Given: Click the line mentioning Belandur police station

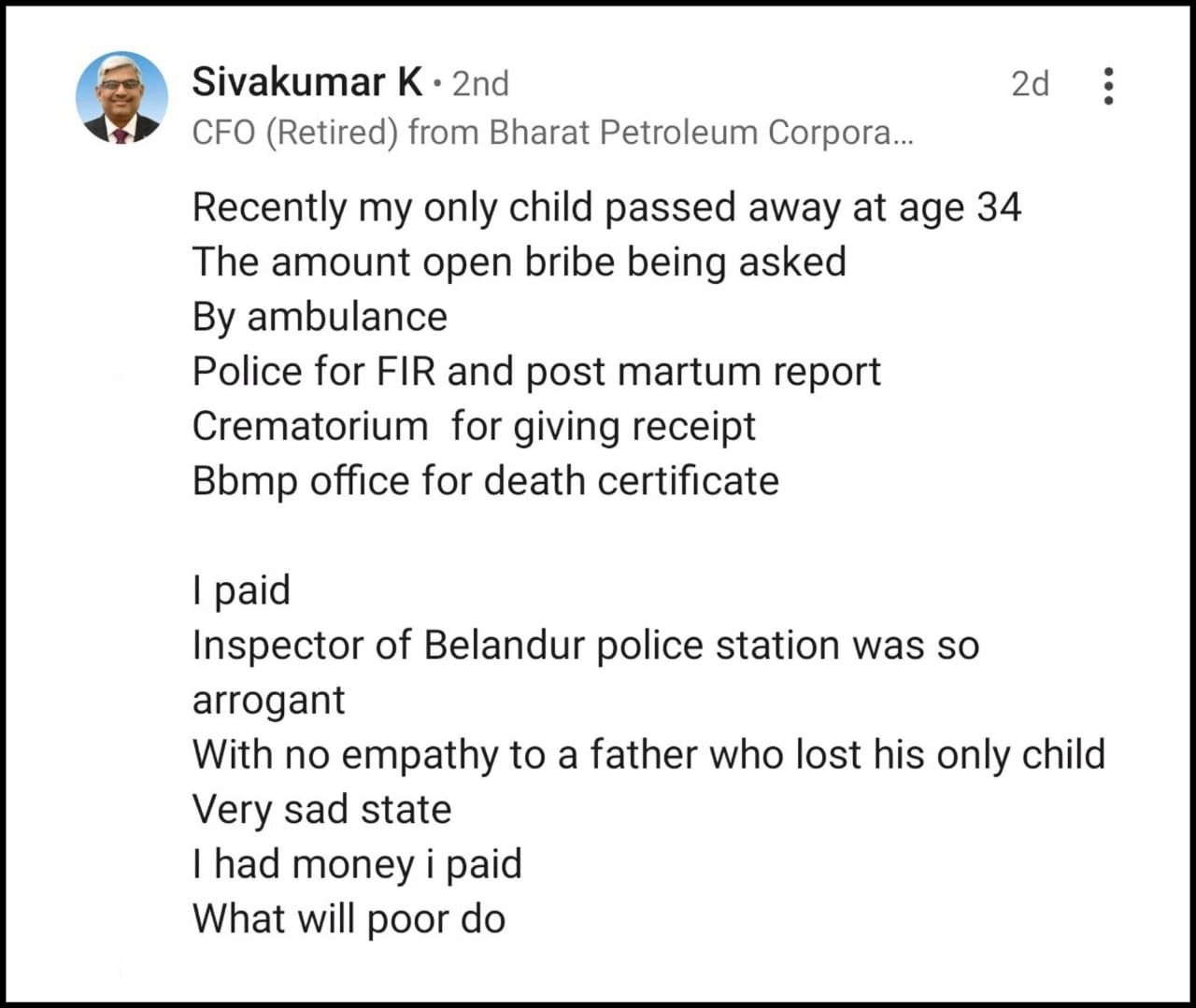Looking at the screenshot, I should tap(585, 644).
